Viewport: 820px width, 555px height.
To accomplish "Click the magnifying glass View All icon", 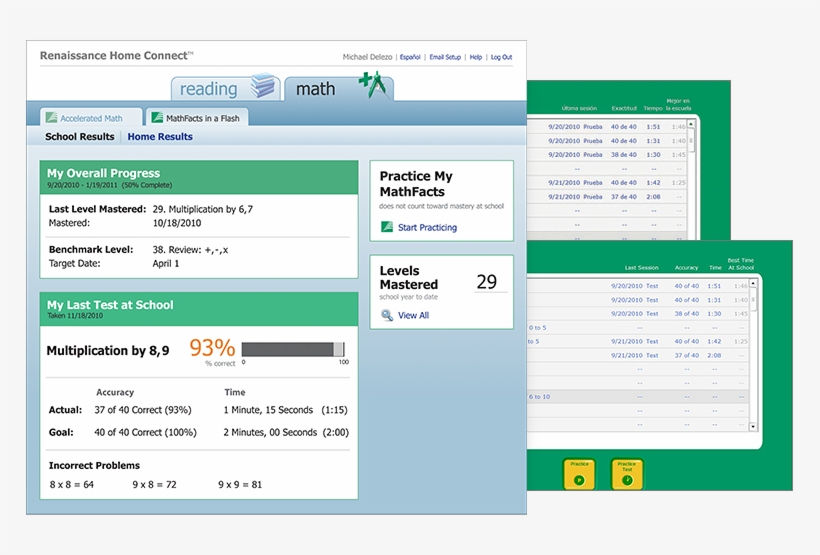I will [x=387, y=315].
